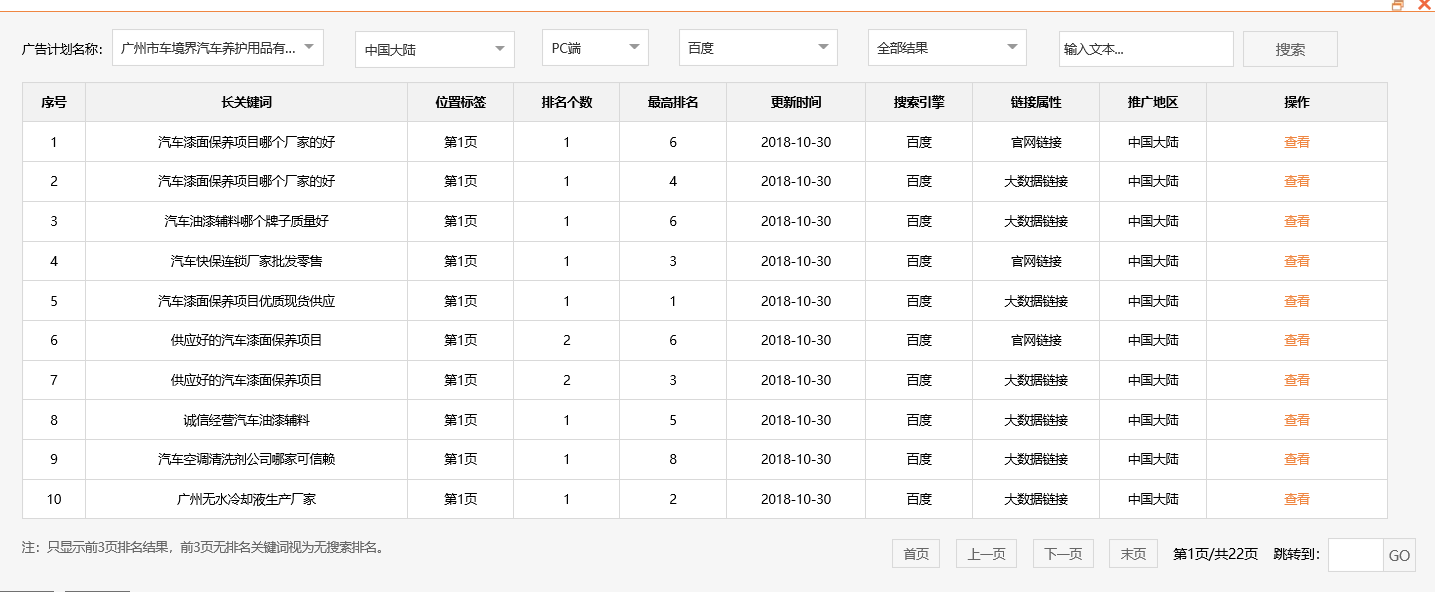1435x592 pixels.
Task: Click the print icon in the top corner
Action: pyautogui.click(x=1397, y=7)
